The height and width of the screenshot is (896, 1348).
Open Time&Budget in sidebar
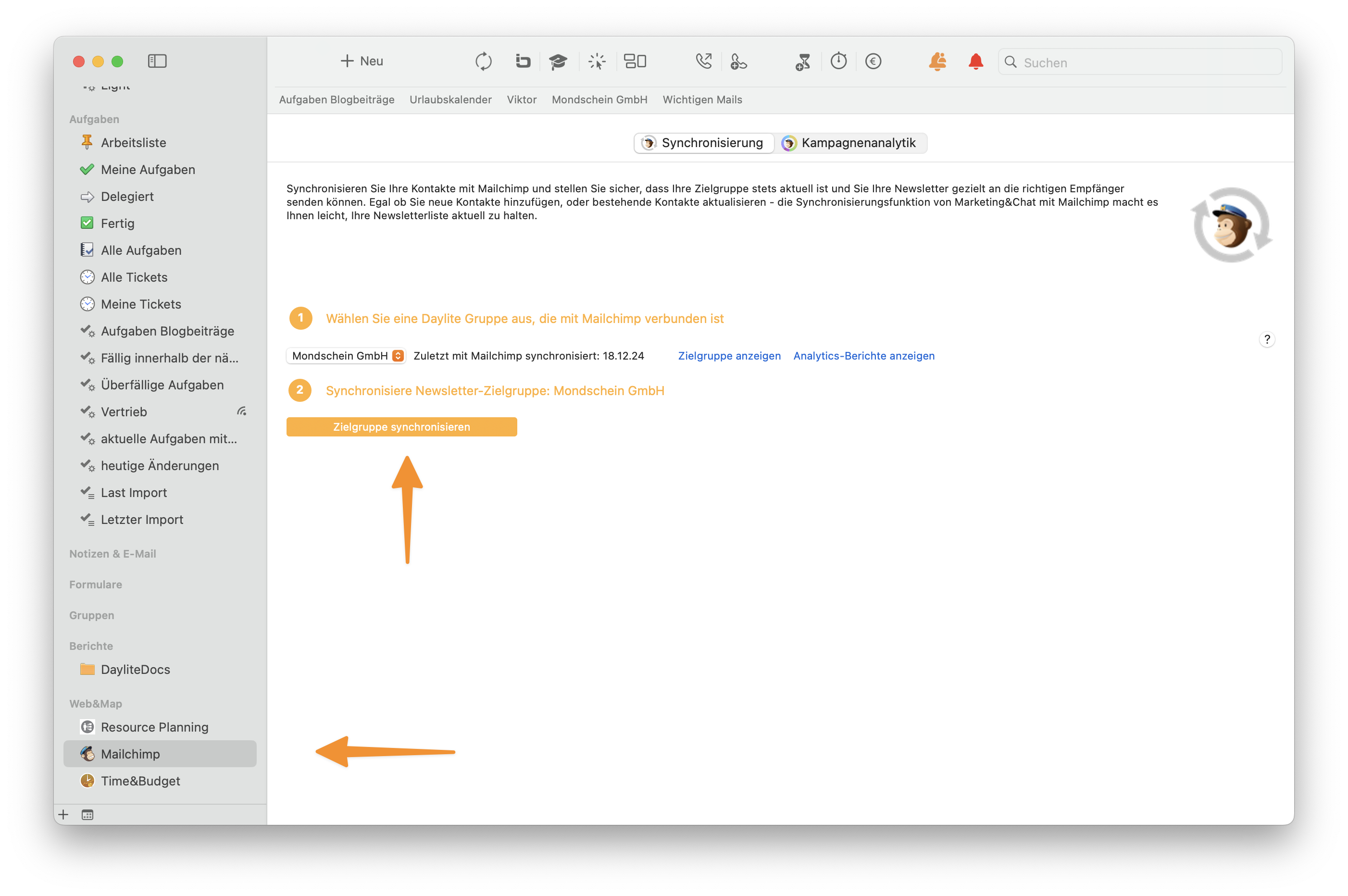coord(160,781)
